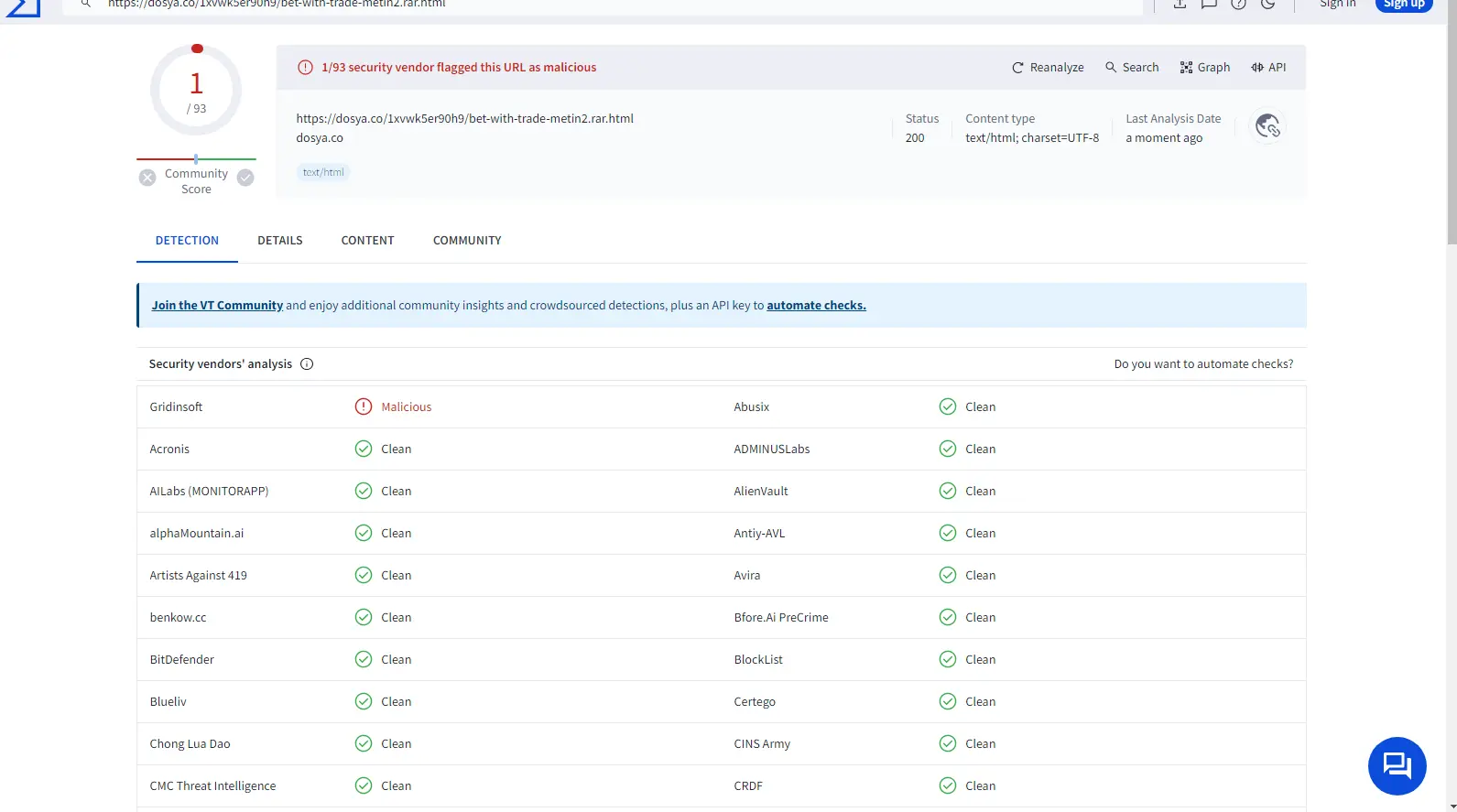1457x812 pixels.
Task: Click the Status 200 value
Action: [x=915, y=138]
